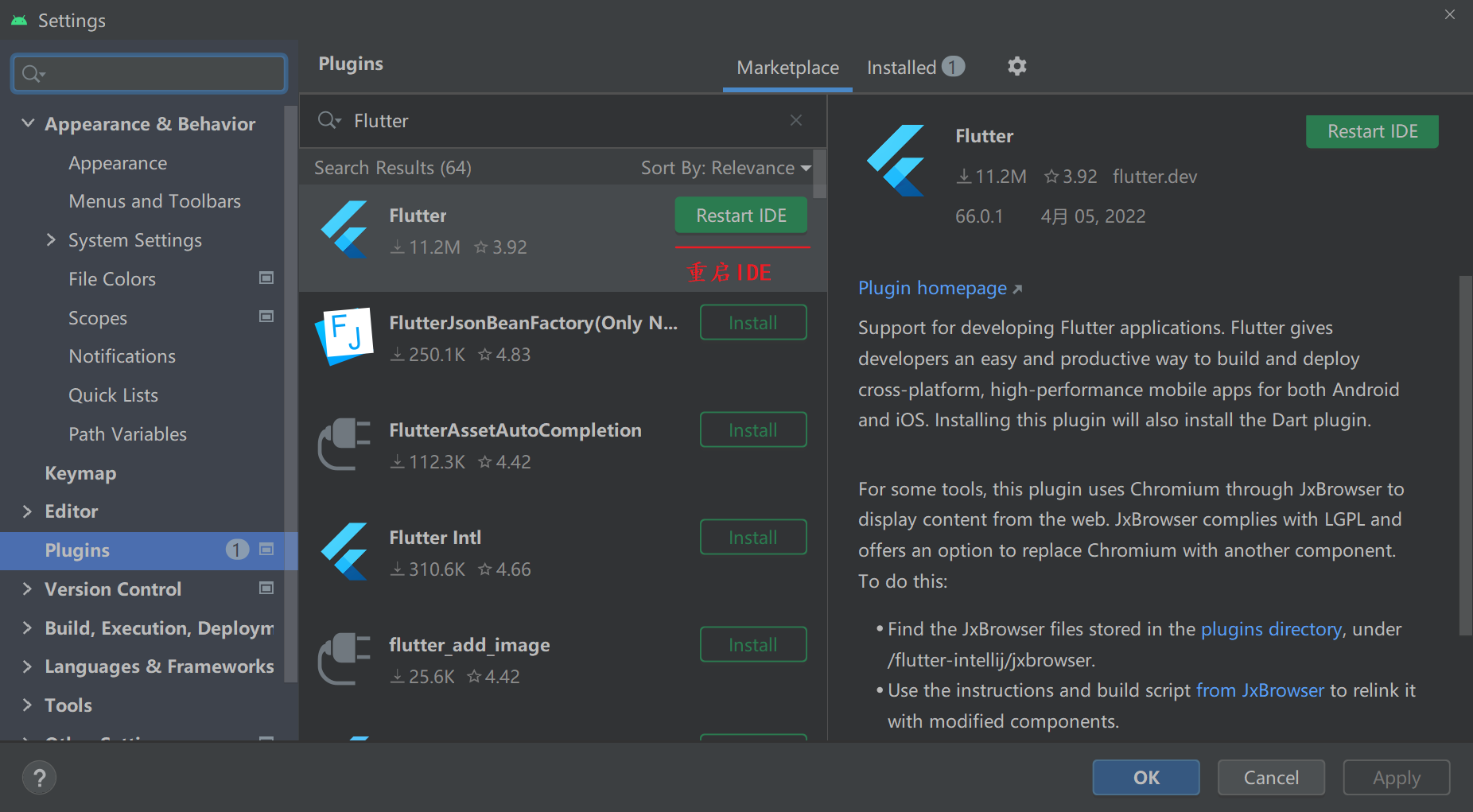1473x812 pixels.
Task: Collapse Appearance & Behavior section
Action: pos(28,123)
